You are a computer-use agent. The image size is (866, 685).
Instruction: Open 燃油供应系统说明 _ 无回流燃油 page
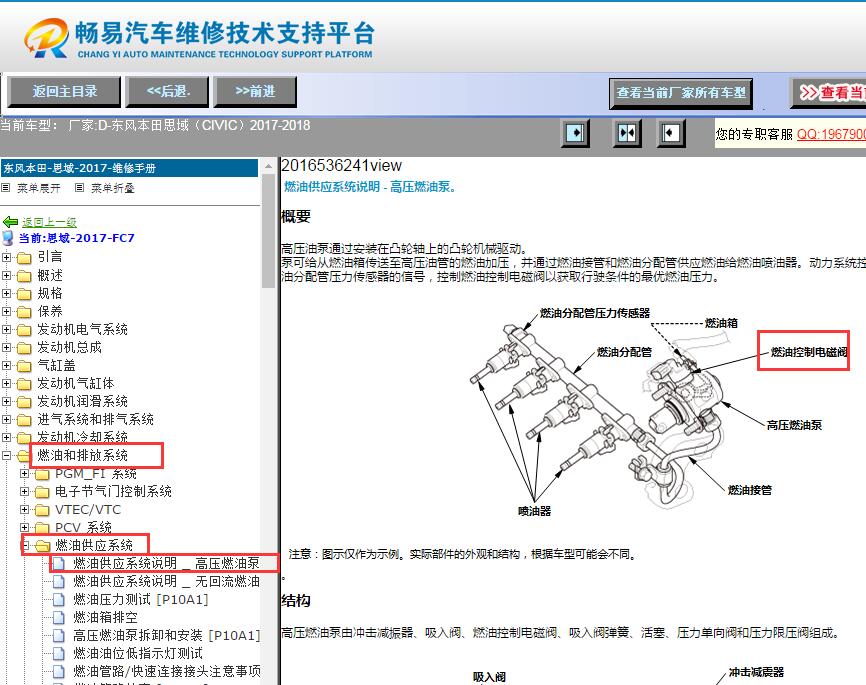point(166,581)
